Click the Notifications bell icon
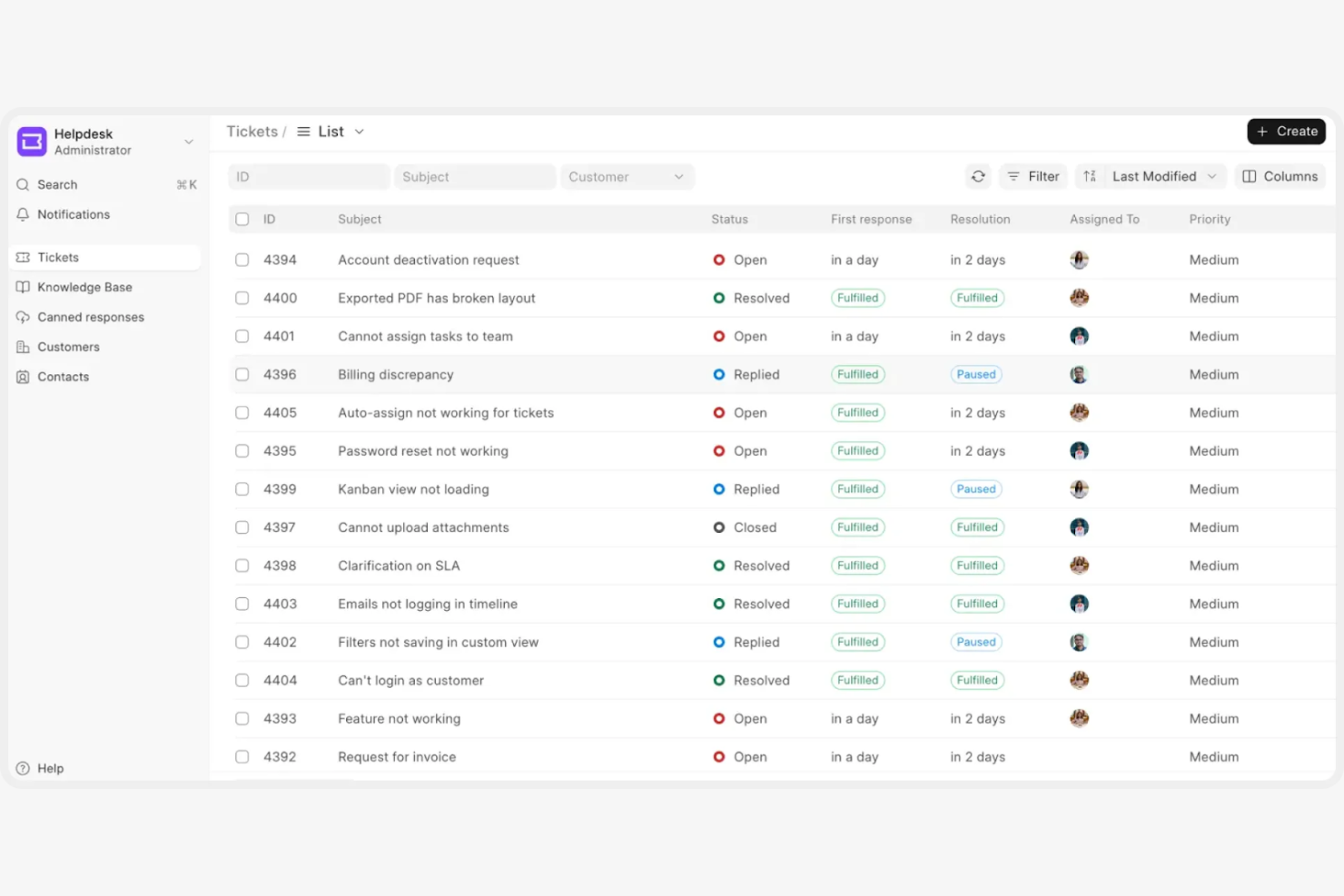This screenshot has height=896, width=1344. 23,214
